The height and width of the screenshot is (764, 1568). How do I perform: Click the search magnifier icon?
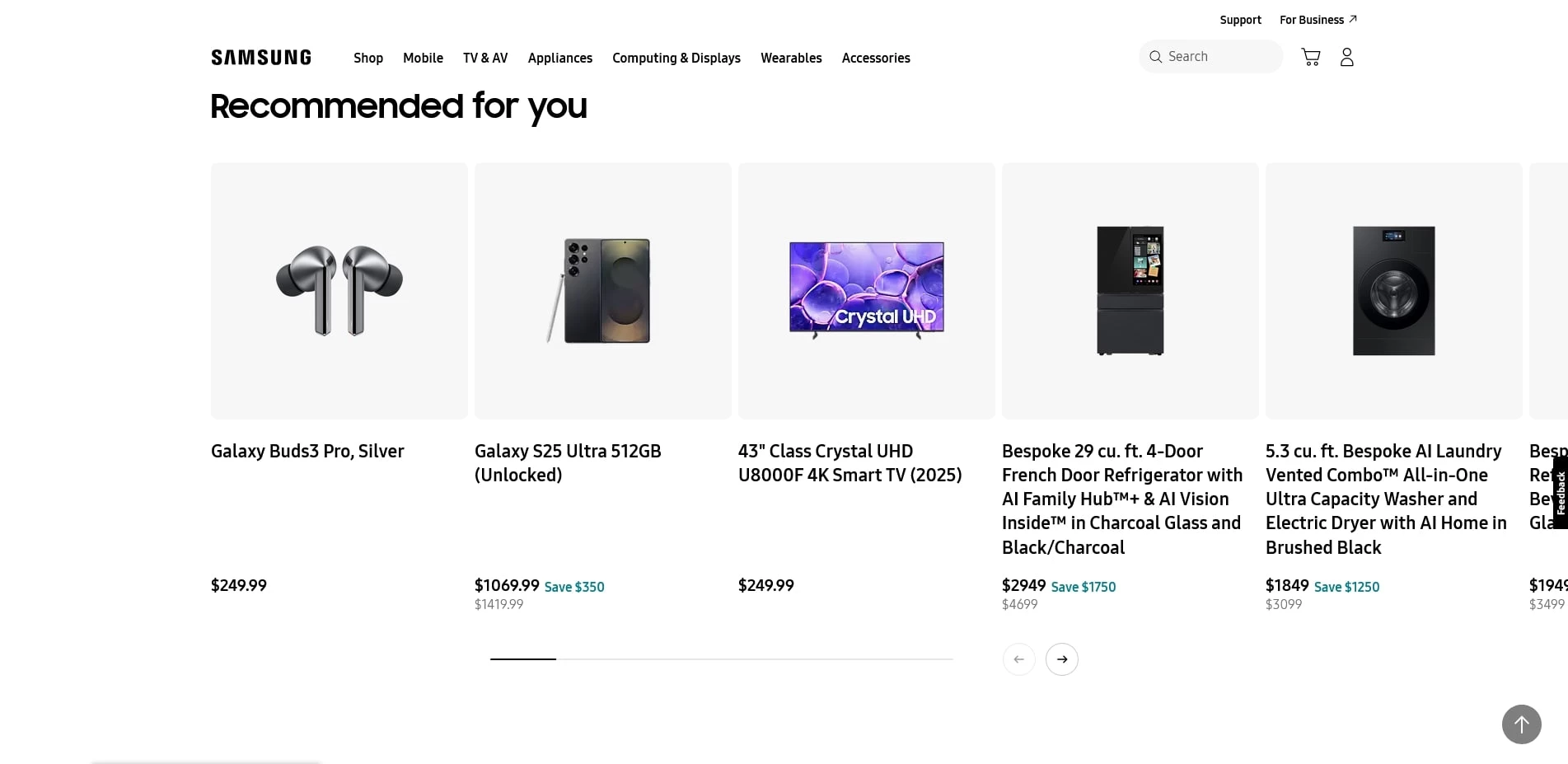click(1155, 57)
